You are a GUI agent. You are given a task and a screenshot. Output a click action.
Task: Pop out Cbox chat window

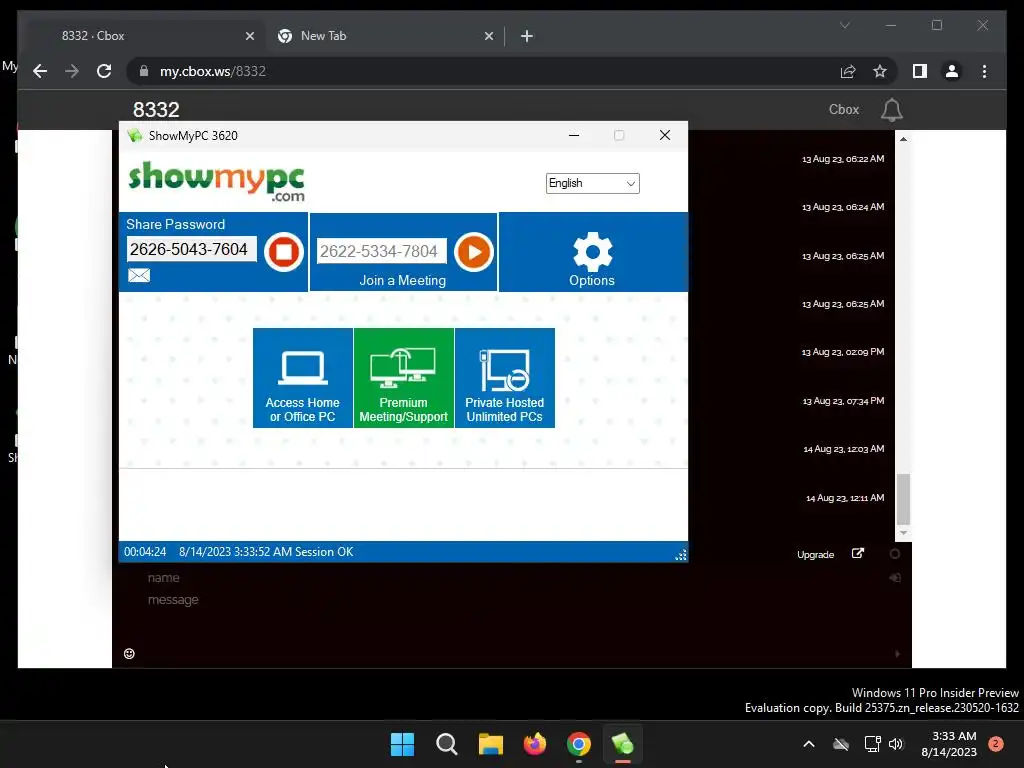[x=857, y=554]
